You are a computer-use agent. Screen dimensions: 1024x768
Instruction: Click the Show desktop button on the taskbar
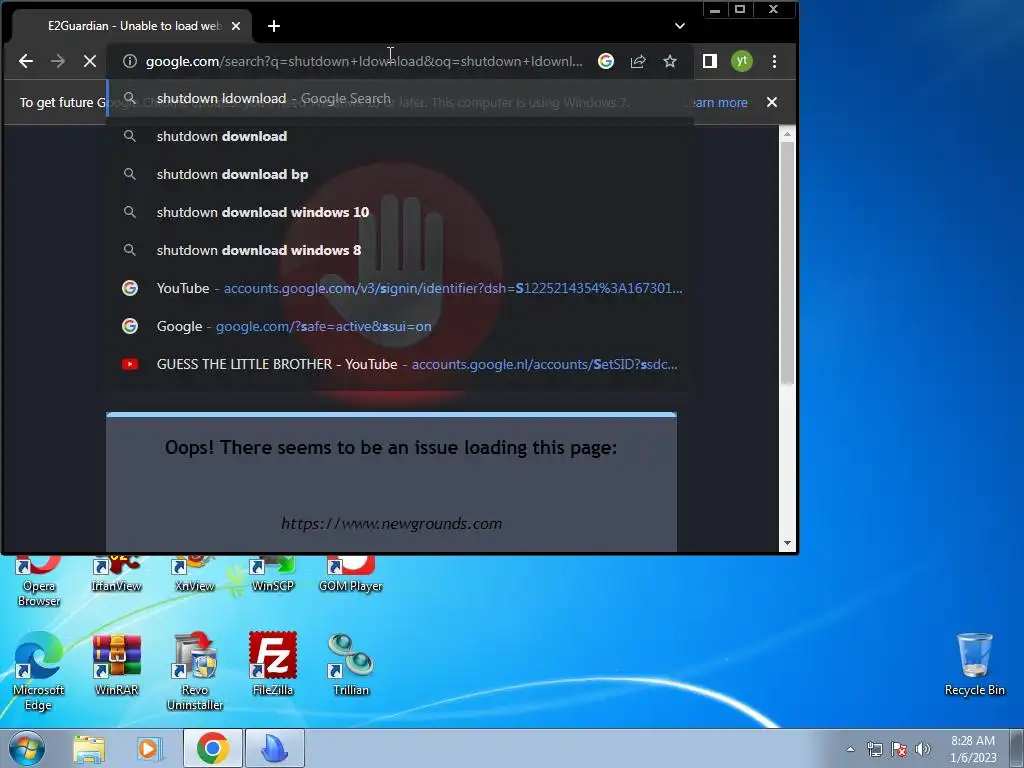click(x=1017, y=748)
